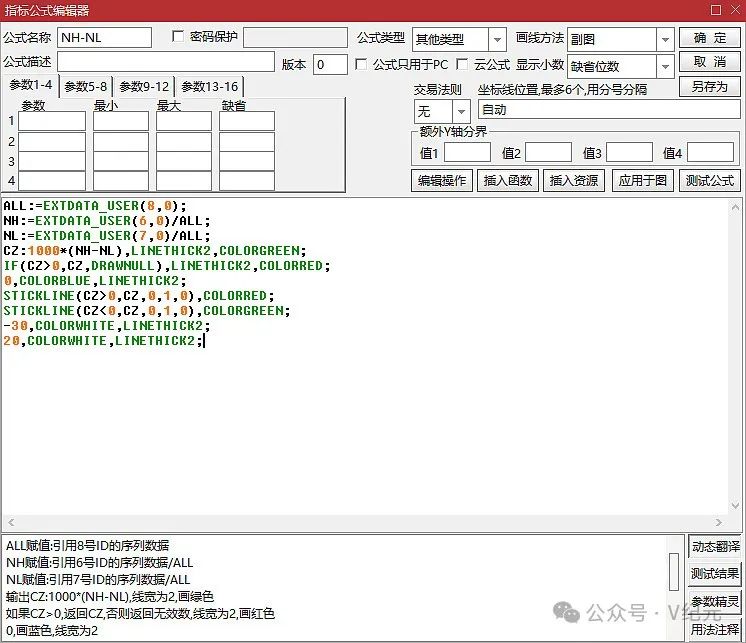Click row 2 参数 name field
Viewport: 746px width, 643px height.
pyautogui.click(x=52, y=142)
